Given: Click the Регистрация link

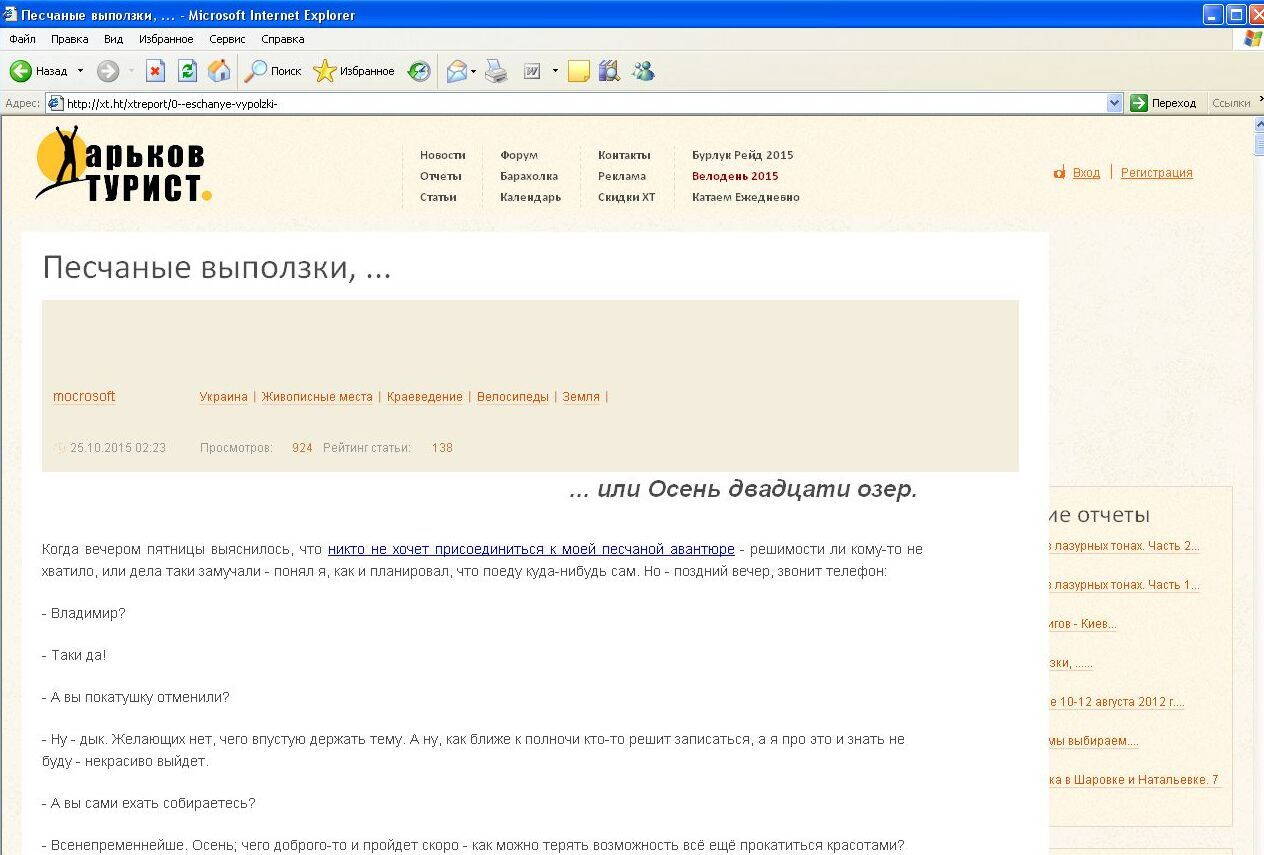Looking at the screenshot, I should pos(1156,173).
